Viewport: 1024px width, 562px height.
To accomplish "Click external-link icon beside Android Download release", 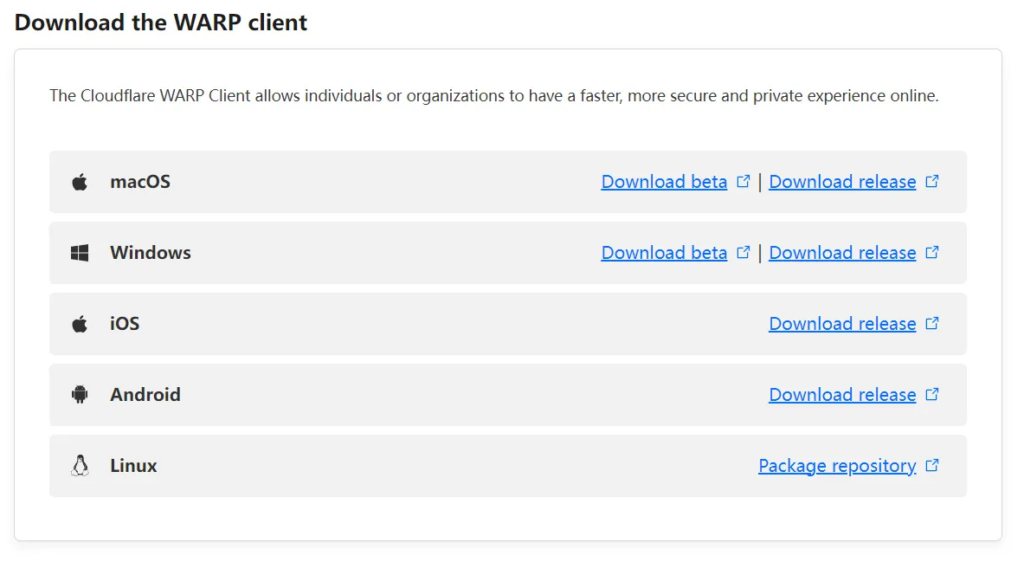I will 932,395.
